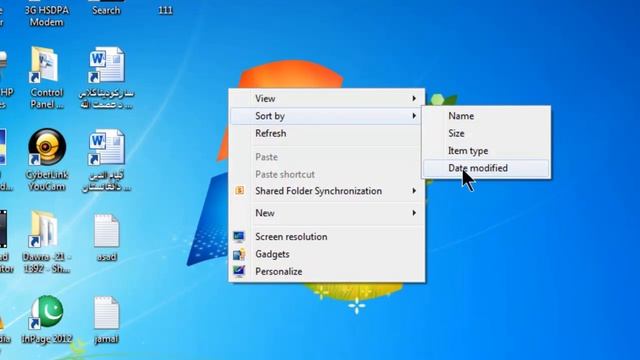This screenshot has width=640, height=360.
Task: Expand the New submenu arrow
Action: (414, 213)
